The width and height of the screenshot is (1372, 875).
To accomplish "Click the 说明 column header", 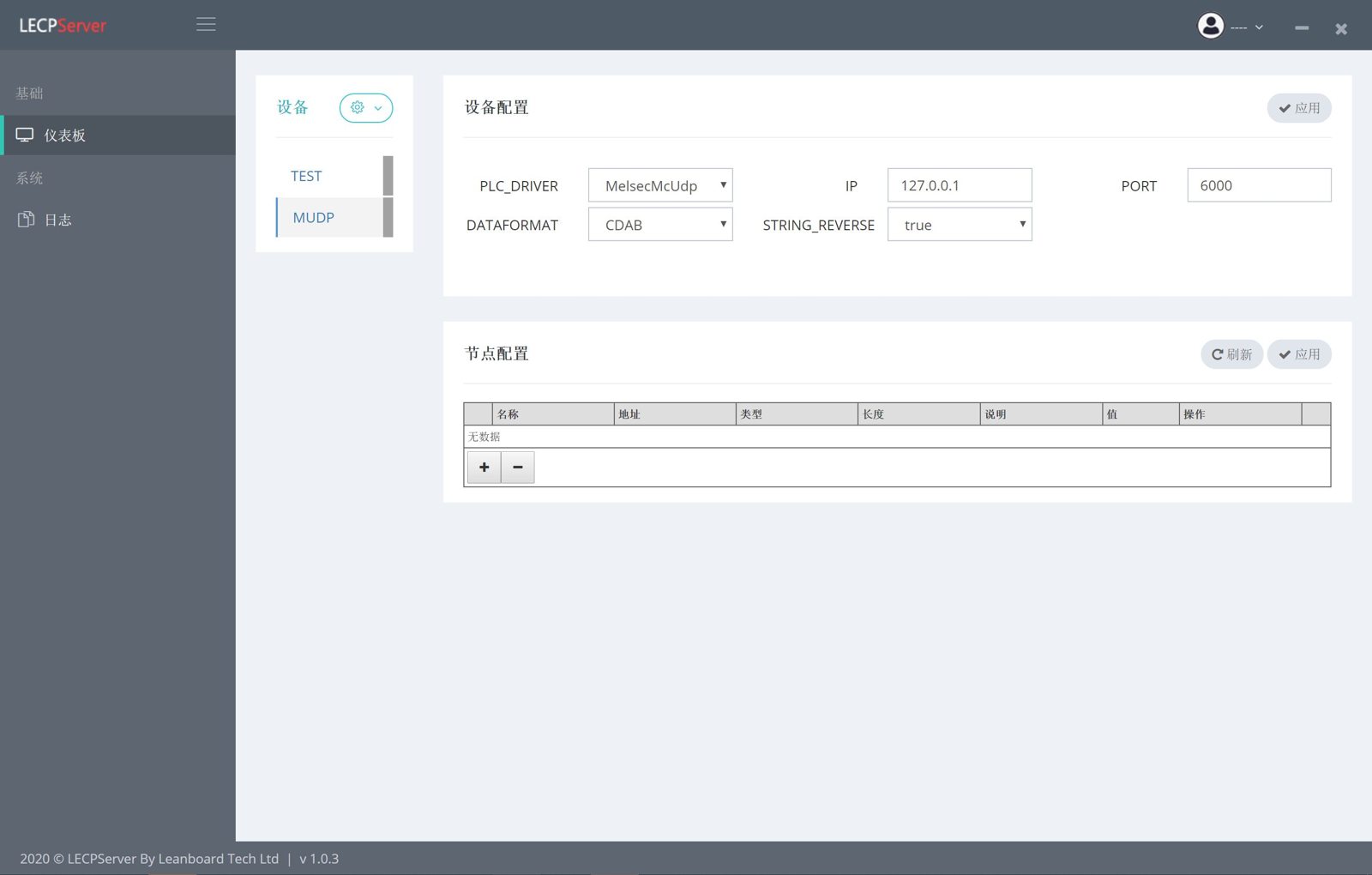I will click(x=1041, y=414).
